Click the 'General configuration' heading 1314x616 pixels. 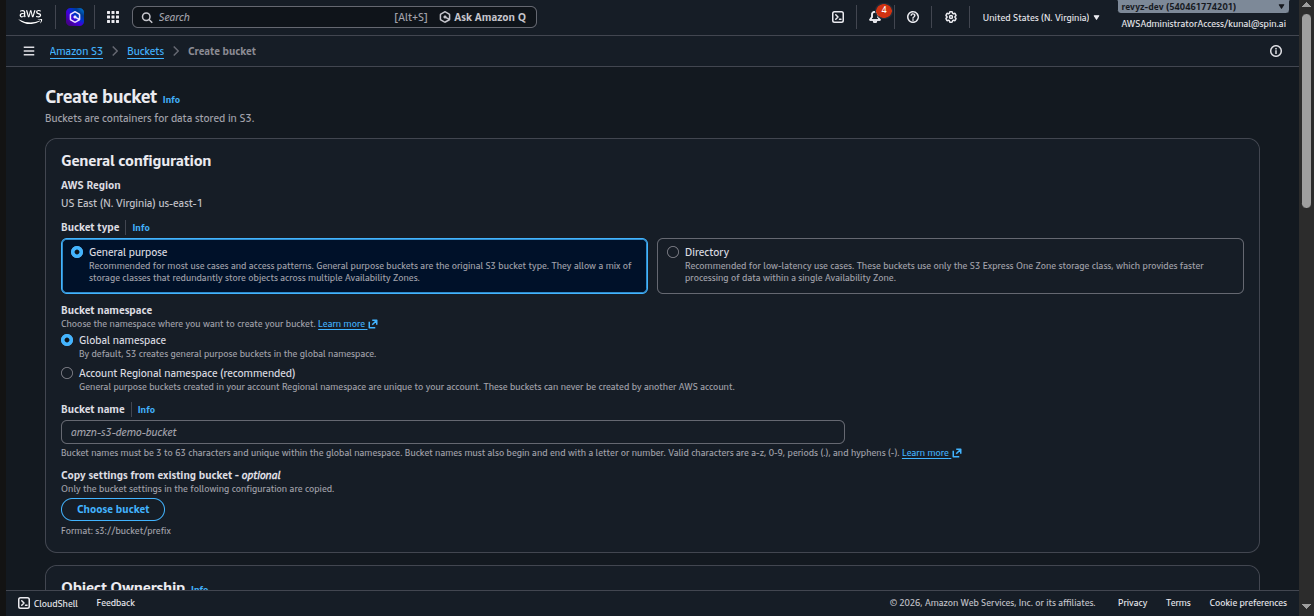[x=136, y=161]
